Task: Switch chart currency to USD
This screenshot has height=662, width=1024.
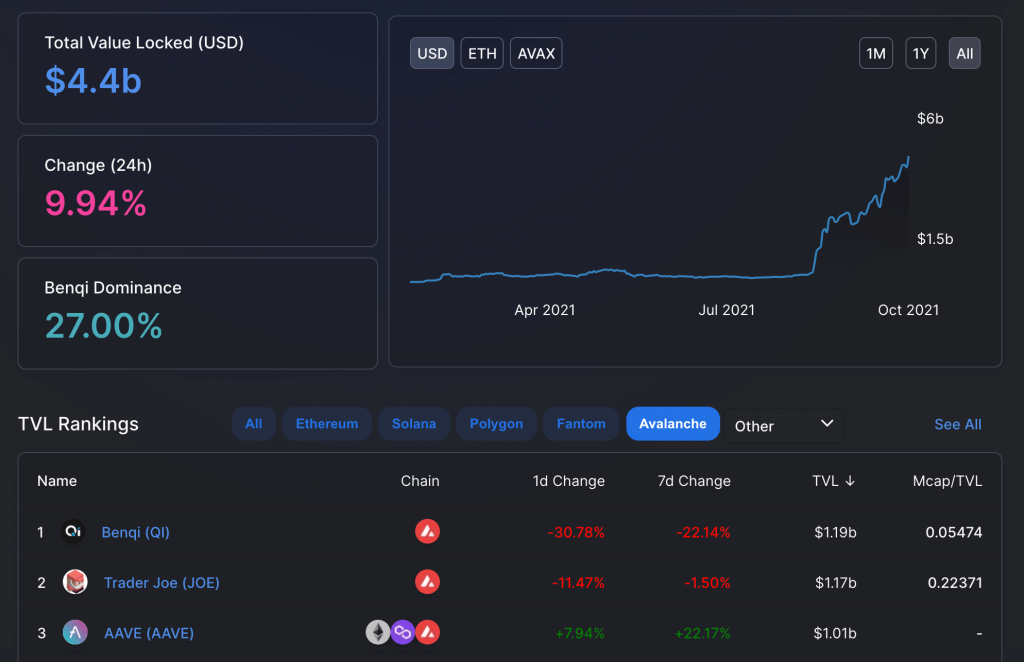Action: (x=432, y=54)
